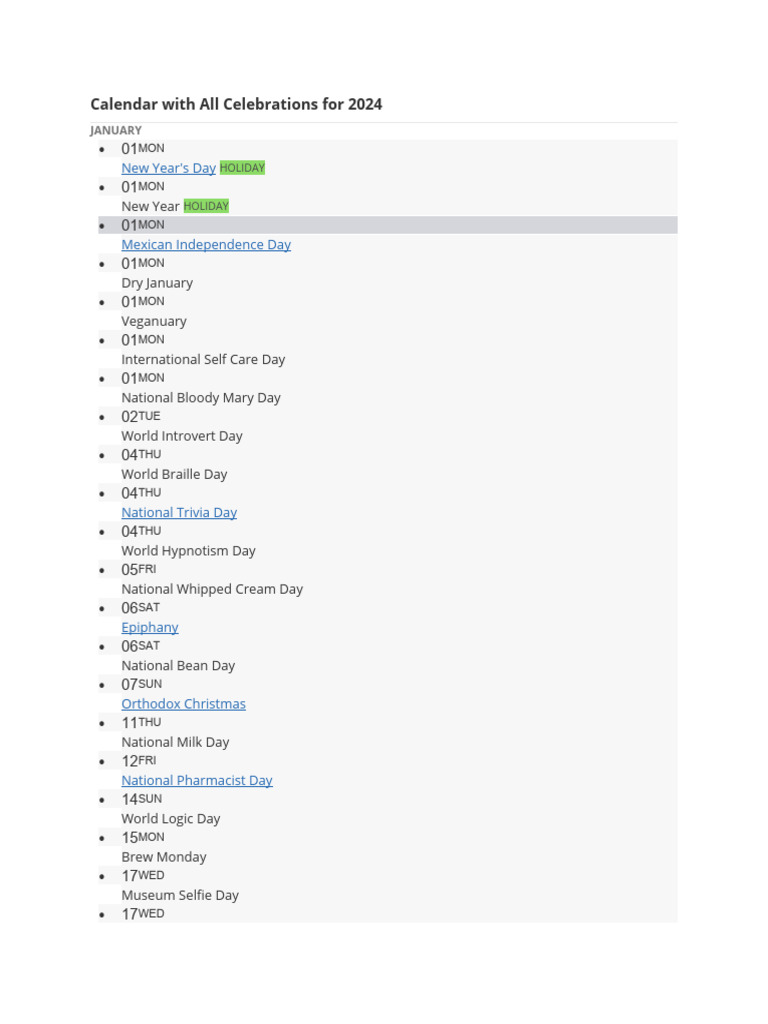The image size is (768, 1024).
Task: Visit the Orthodox Christmas link
Action: click(x=184, y=704)
